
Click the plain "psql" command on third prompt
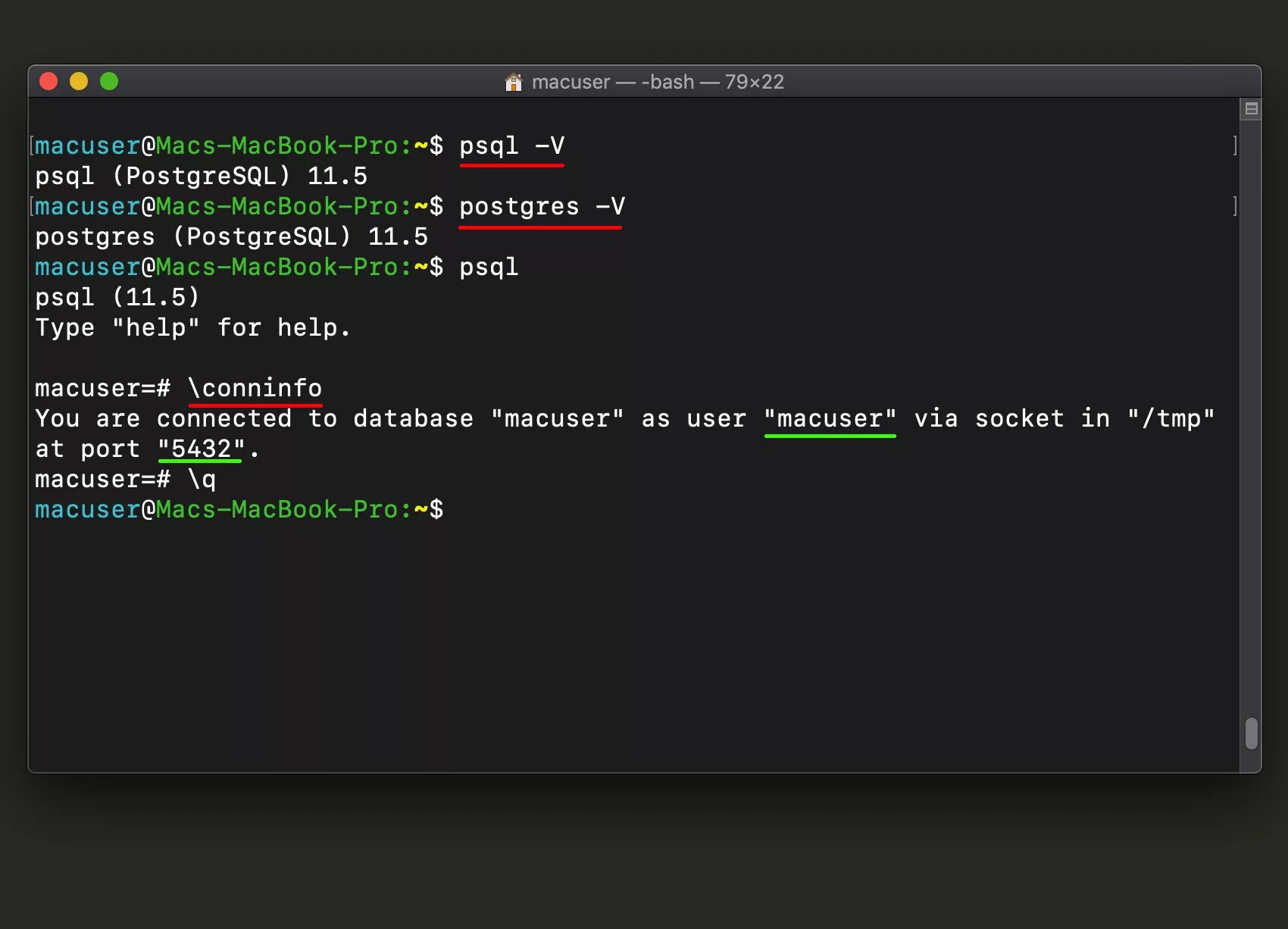[489, 267]
